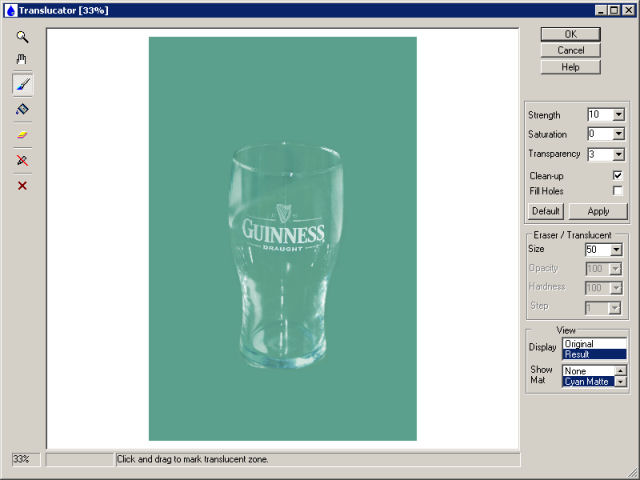Choose None in the Show Mat list
Viewport: 640px width, 480px height.
(x=589, y=371)
